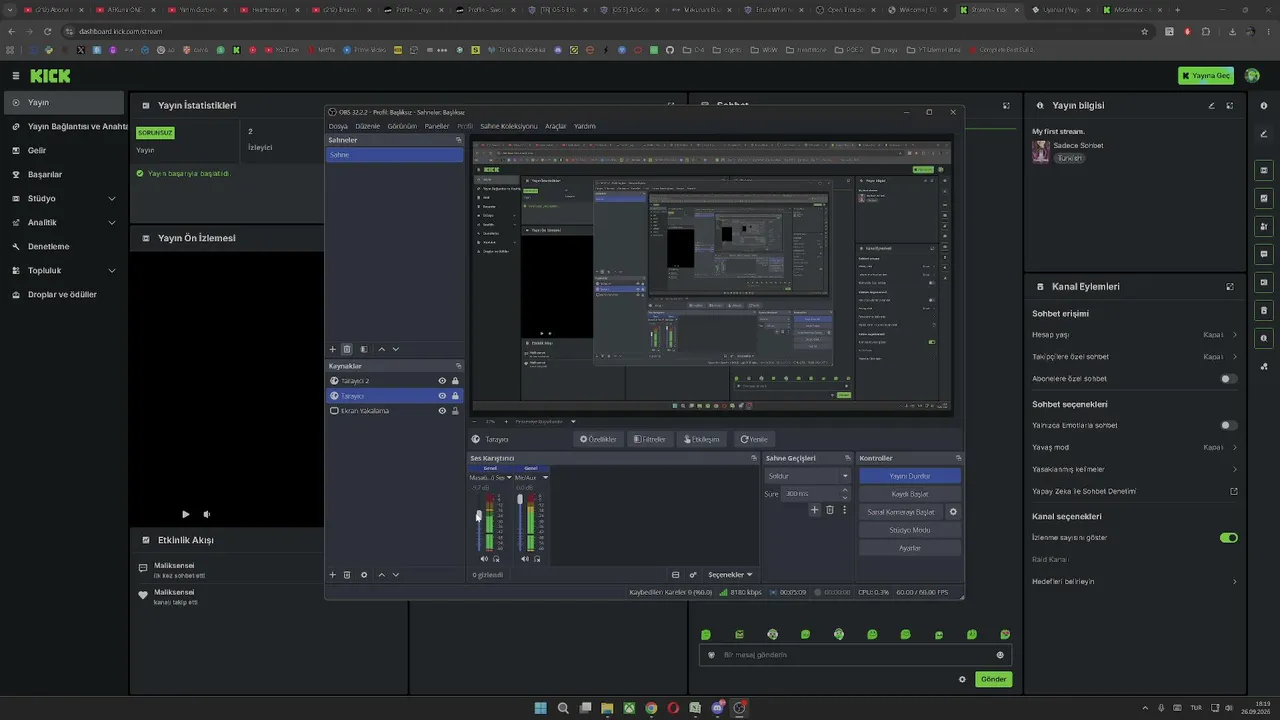Remove selected scene transition with trash icon
This screenshot has width=1280, height=720.
pos(829,510)
